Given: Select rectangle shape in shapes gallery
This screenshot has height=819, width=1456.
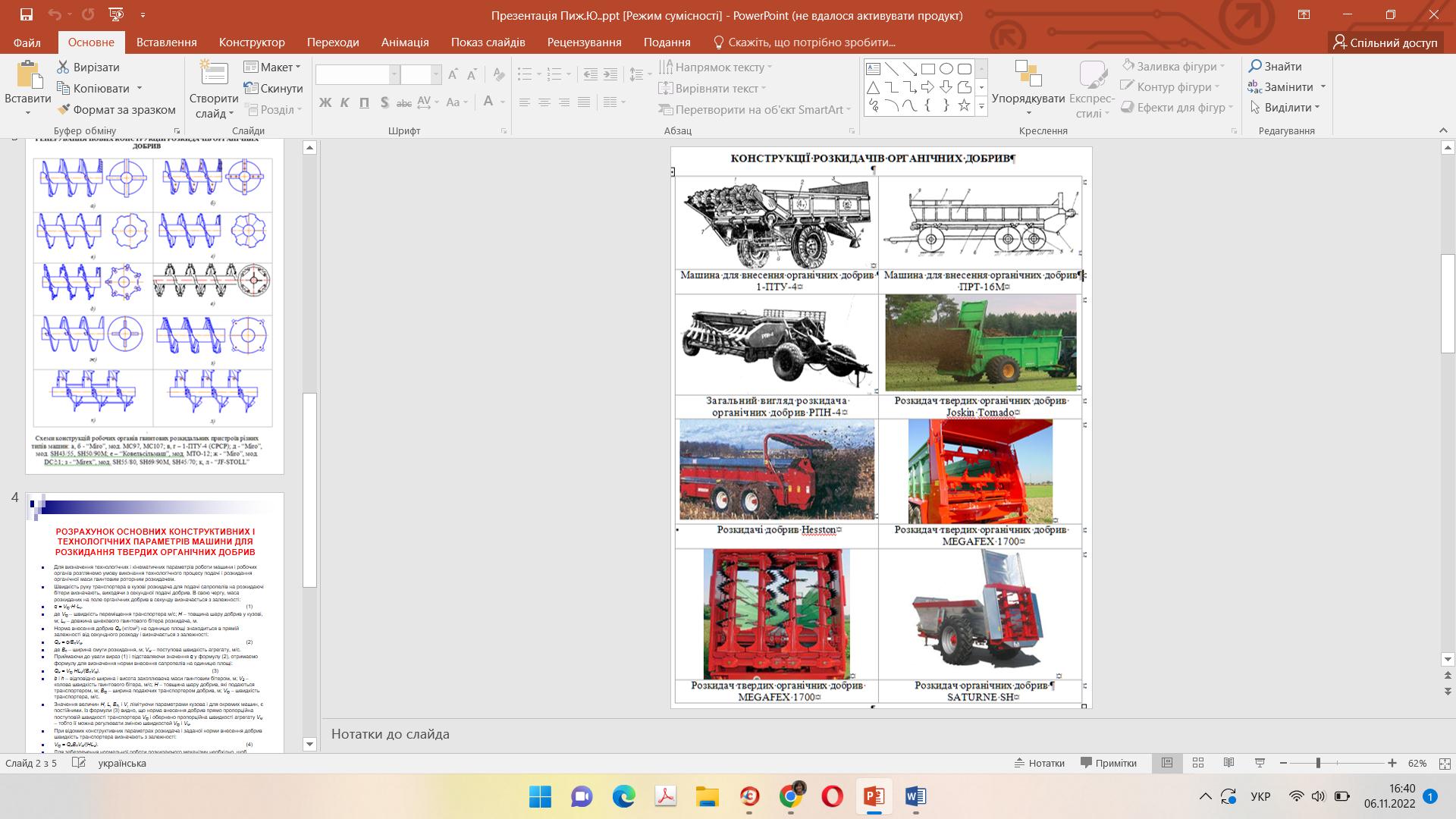Looking at the screenshot, I should [x=927, y=69].
